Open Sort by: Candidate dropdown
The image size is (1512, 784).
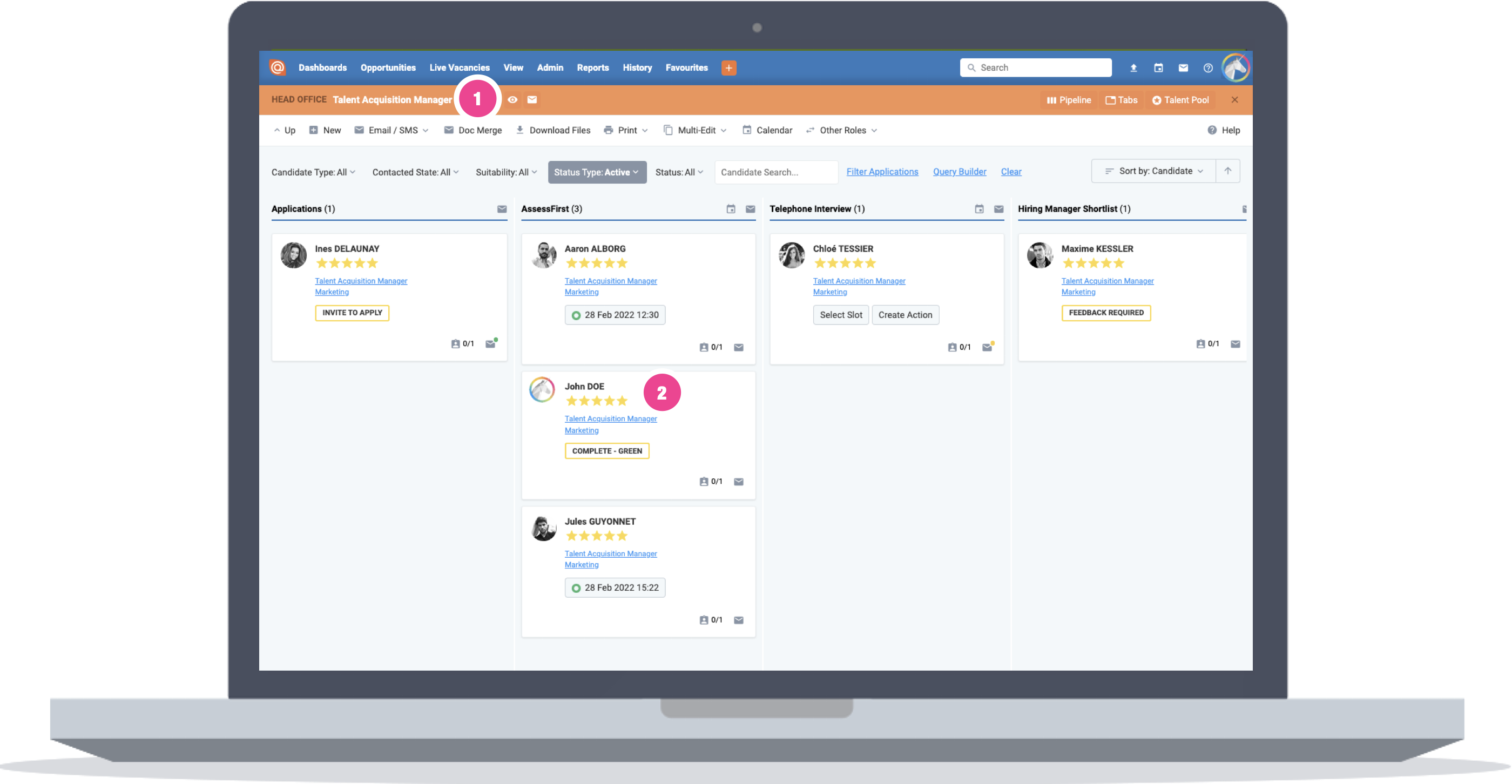click(x=1153, y=171)
